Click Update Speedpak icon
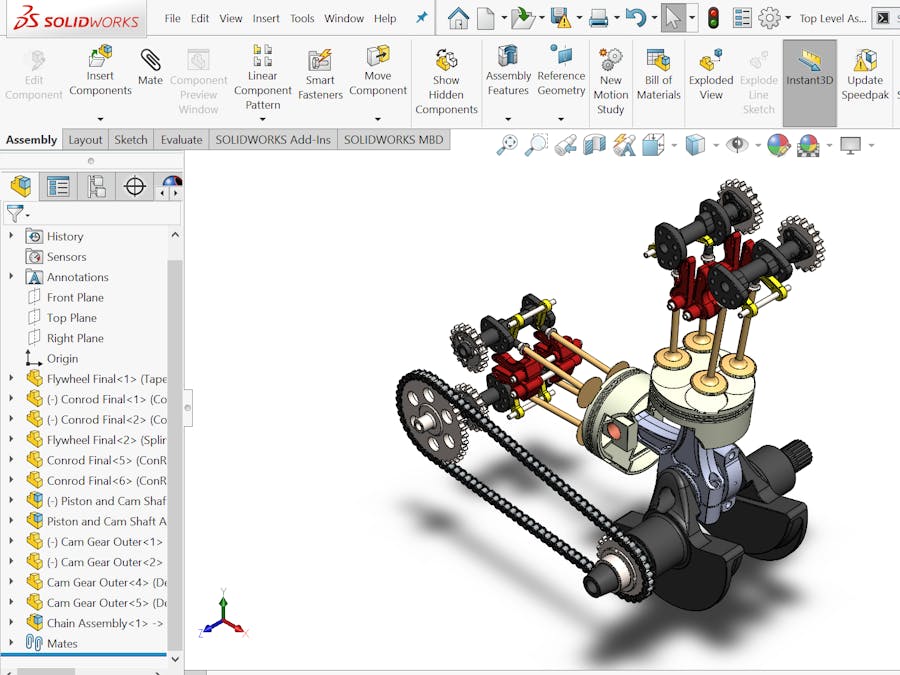 [865, 68]
